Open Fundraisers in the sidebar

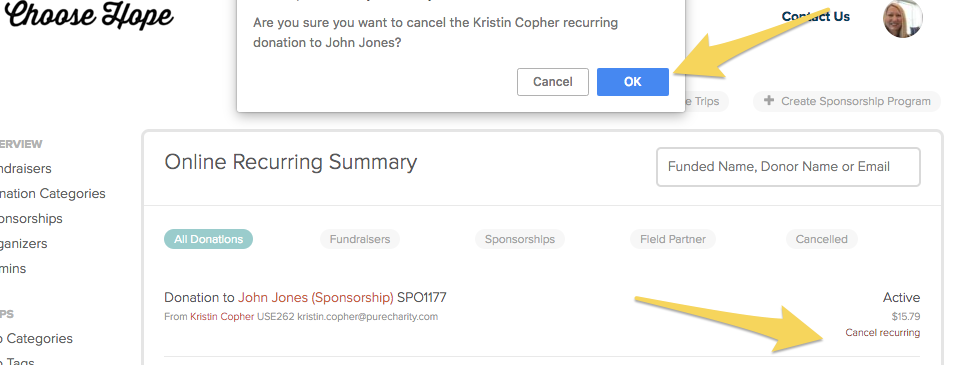tap(24, 168)
